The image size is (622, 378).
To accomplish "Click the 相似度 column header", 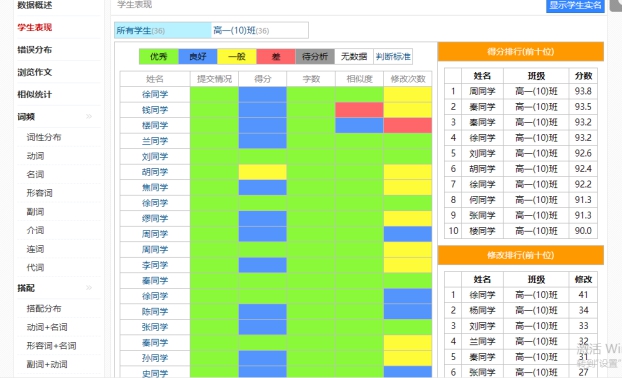I will click(359, 79).
